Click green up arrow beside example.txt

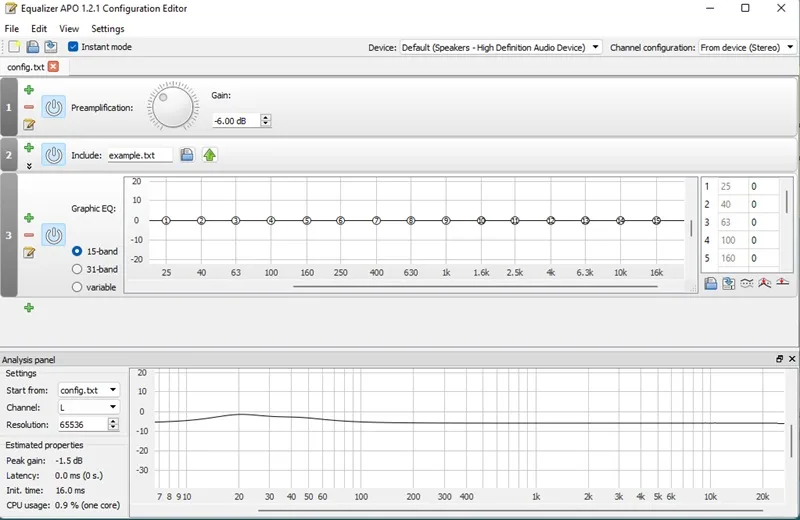pos(210,155)
